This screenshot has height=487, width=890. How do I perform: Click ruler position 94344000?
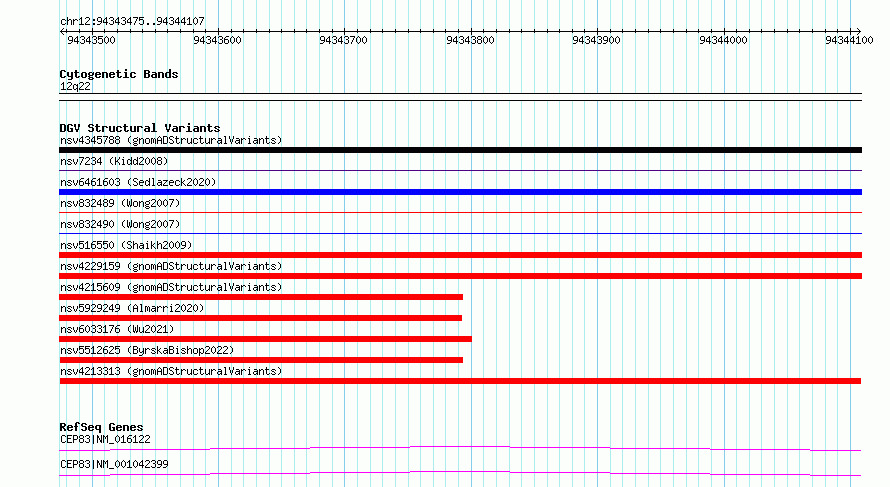(724, 40)
